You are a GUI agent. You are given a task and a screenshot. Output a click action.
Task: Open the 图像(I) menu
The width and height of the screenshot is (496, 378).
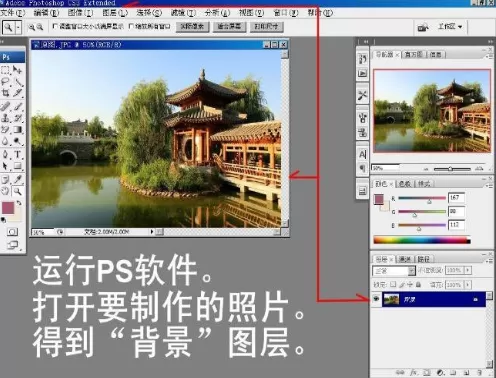tap(80, 13)
